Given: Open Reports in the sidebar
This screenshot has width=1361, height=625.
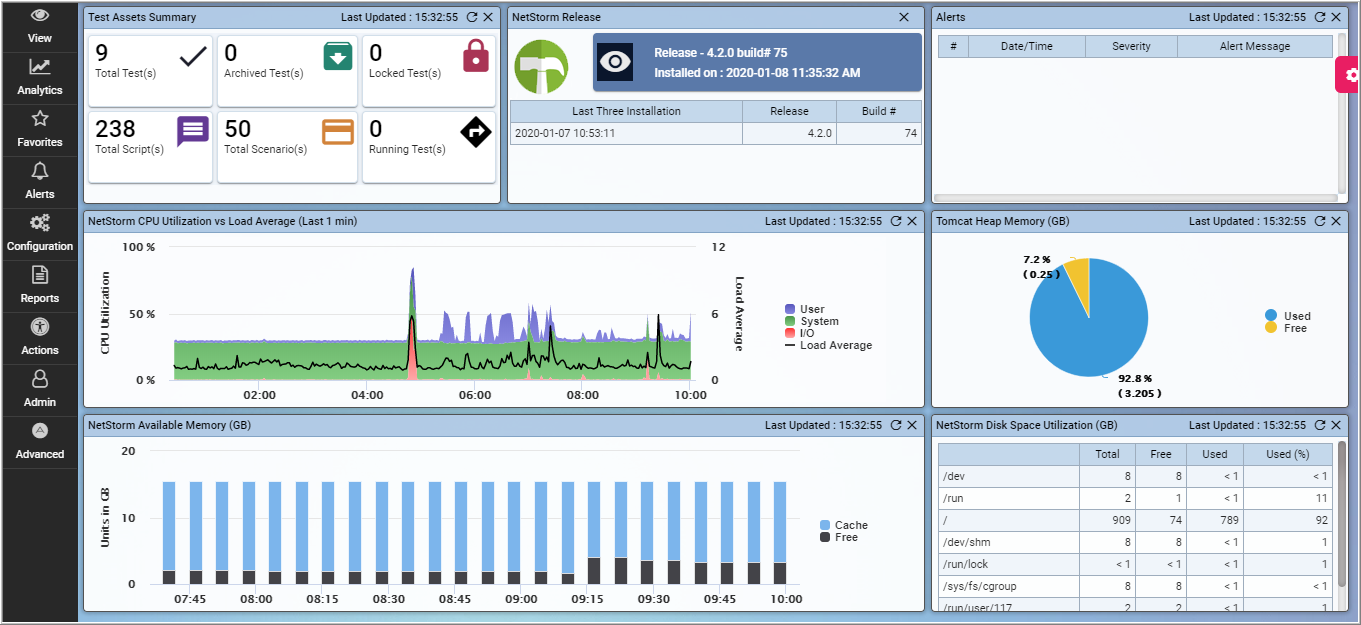Looking at the screenshot, I should [x=39, y=287].
